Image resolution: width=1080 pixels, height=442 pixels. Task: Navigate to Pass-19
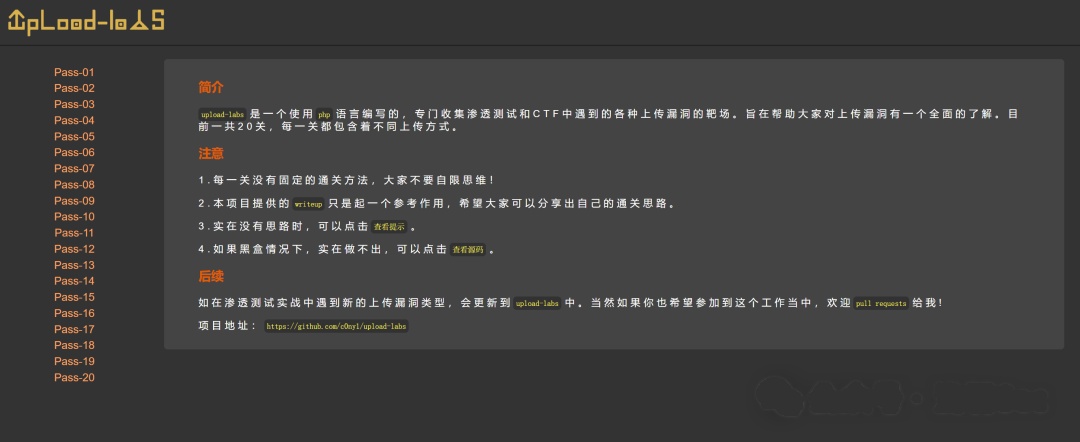click(74, 361)
